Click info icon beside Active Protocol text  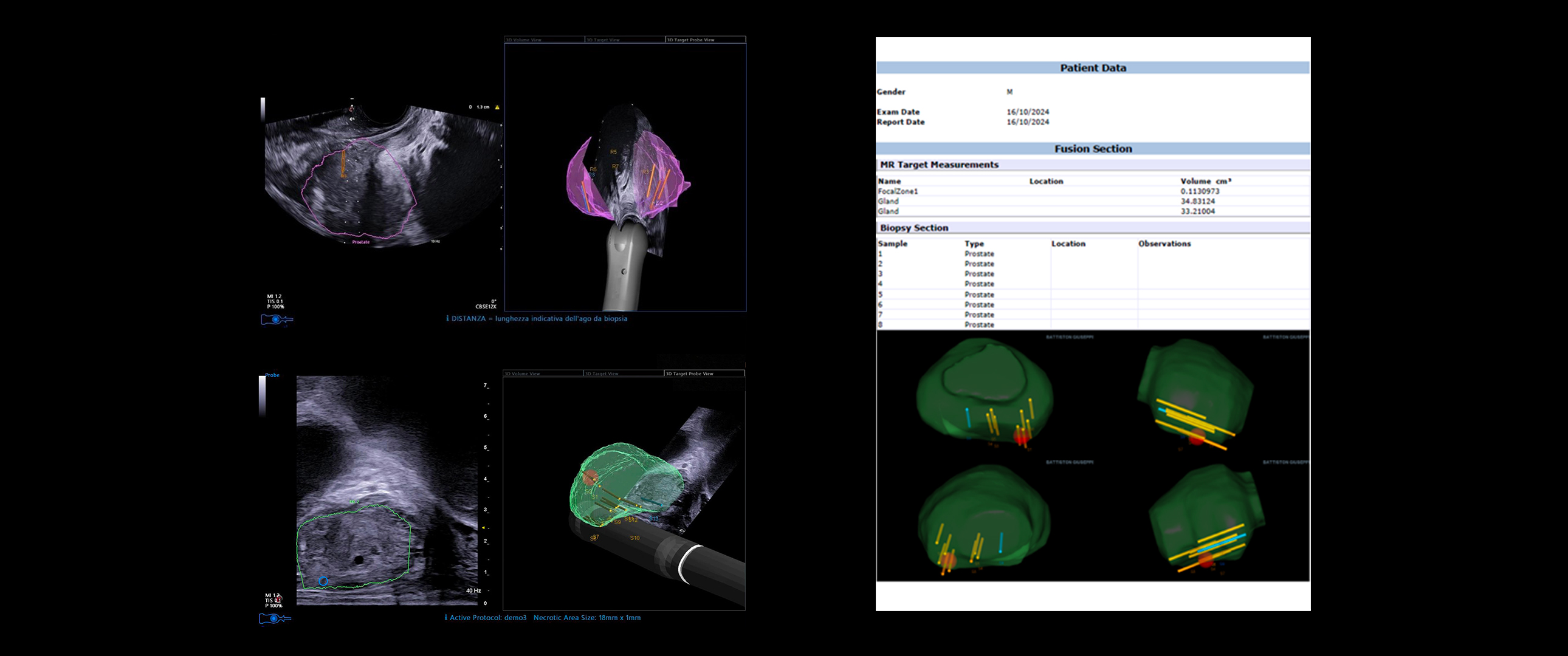[x=445, y=618]
